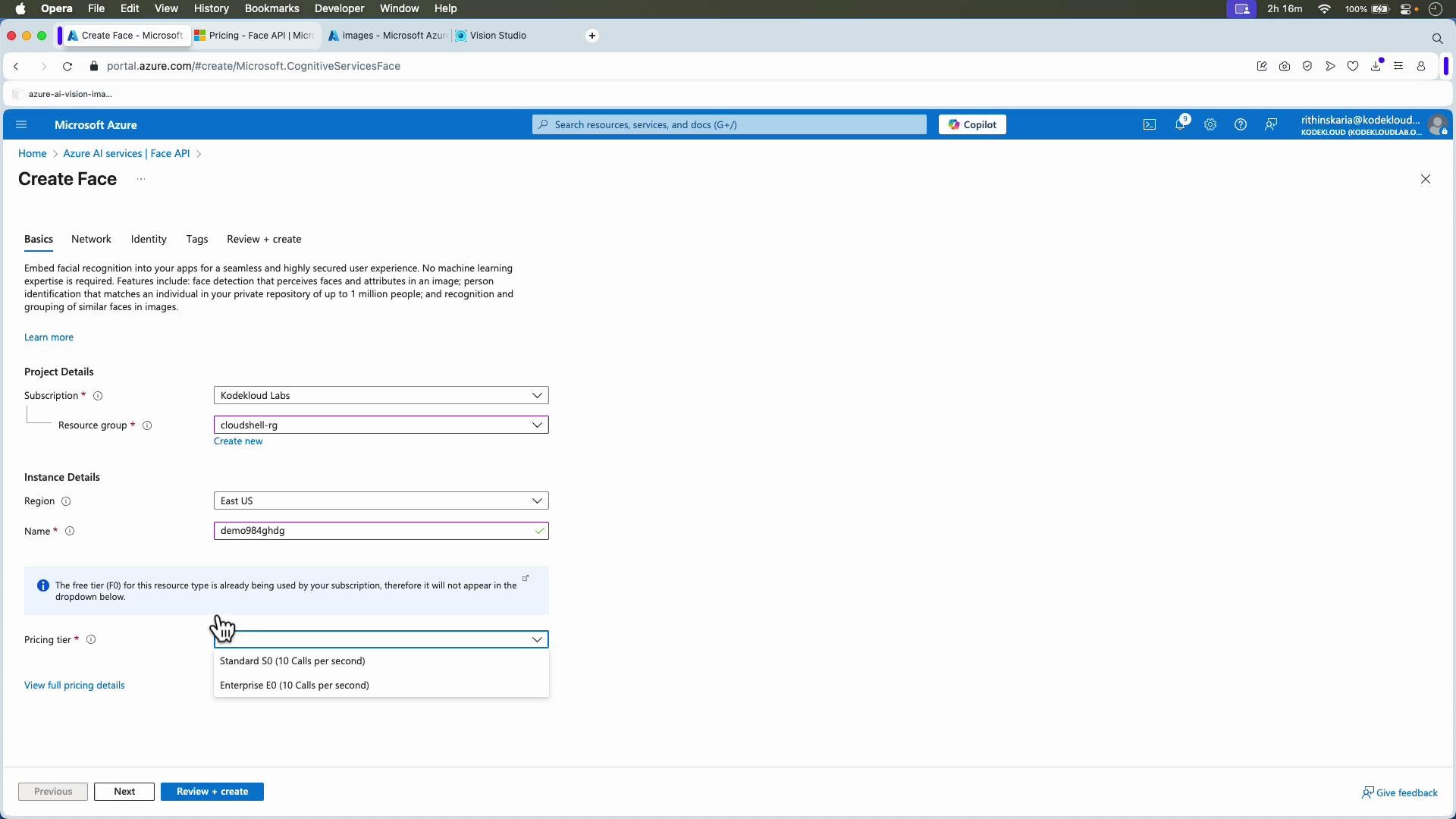Click the Copilot button
Viewport: 1456px width, 819px height.
coord(972,125)
